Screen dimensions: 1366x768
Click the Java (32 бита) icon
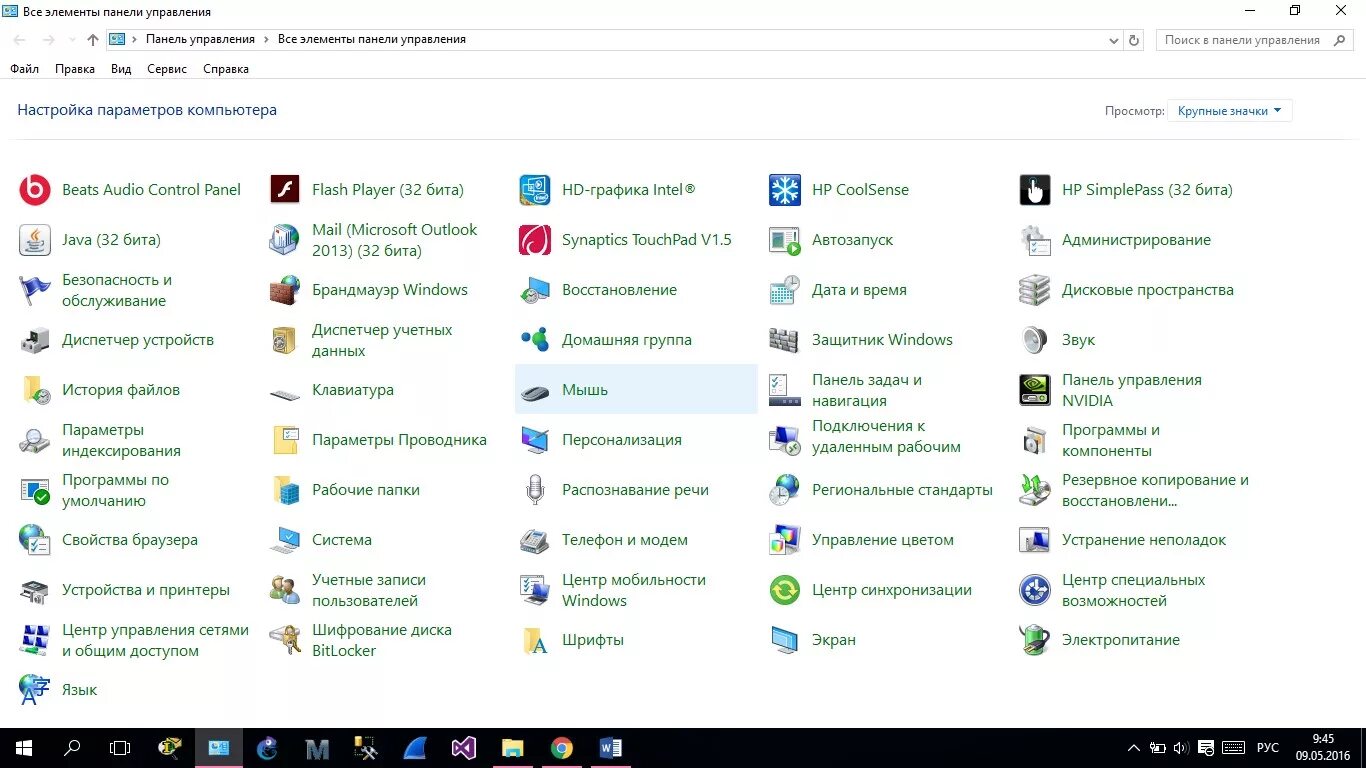click(x=35, y=240)
